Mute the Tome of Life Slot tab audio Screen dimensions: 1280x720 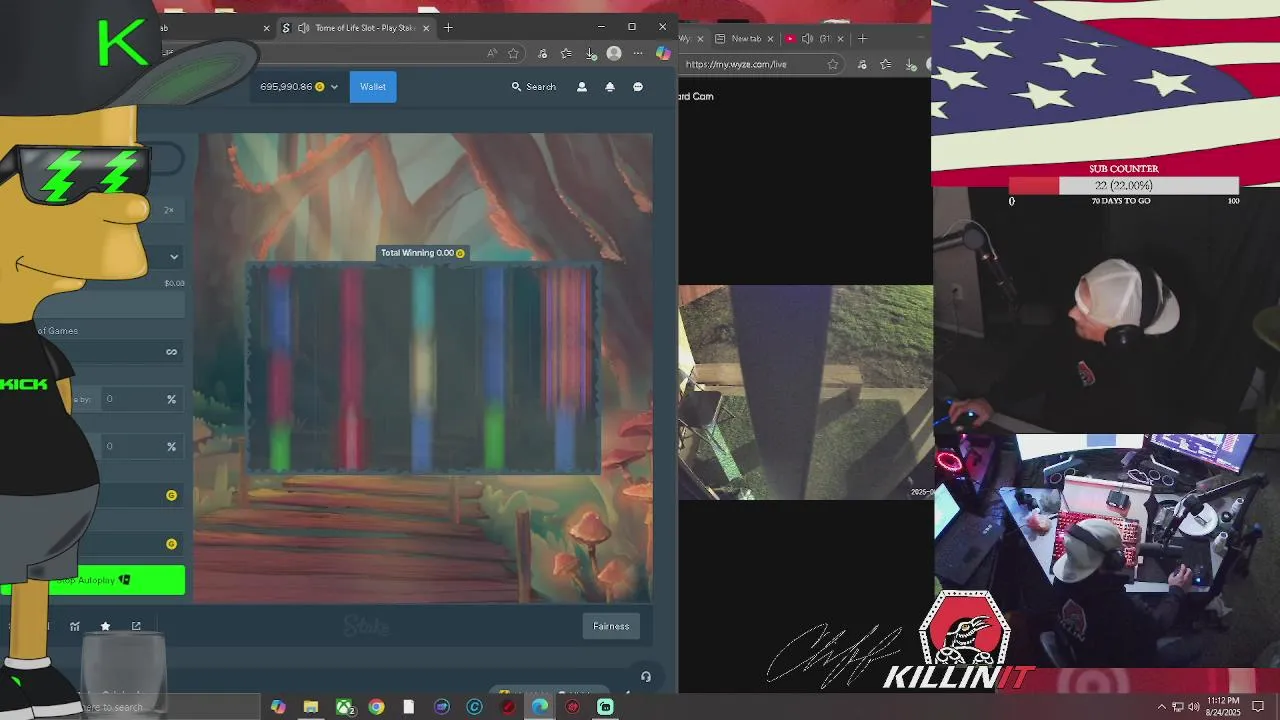tap(303, 28)
